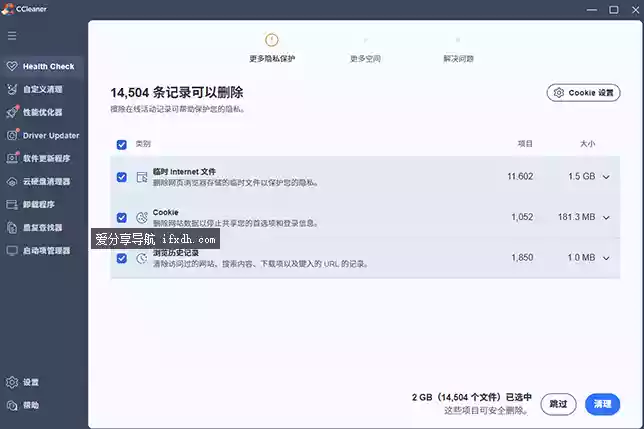Viewport: 644px width, 429px height.
Task: Click the Health Check heart icon
Action: (x=12, y=66)
